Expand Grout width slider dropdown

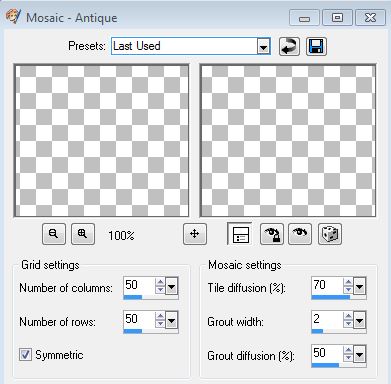[x=359, y=320]
